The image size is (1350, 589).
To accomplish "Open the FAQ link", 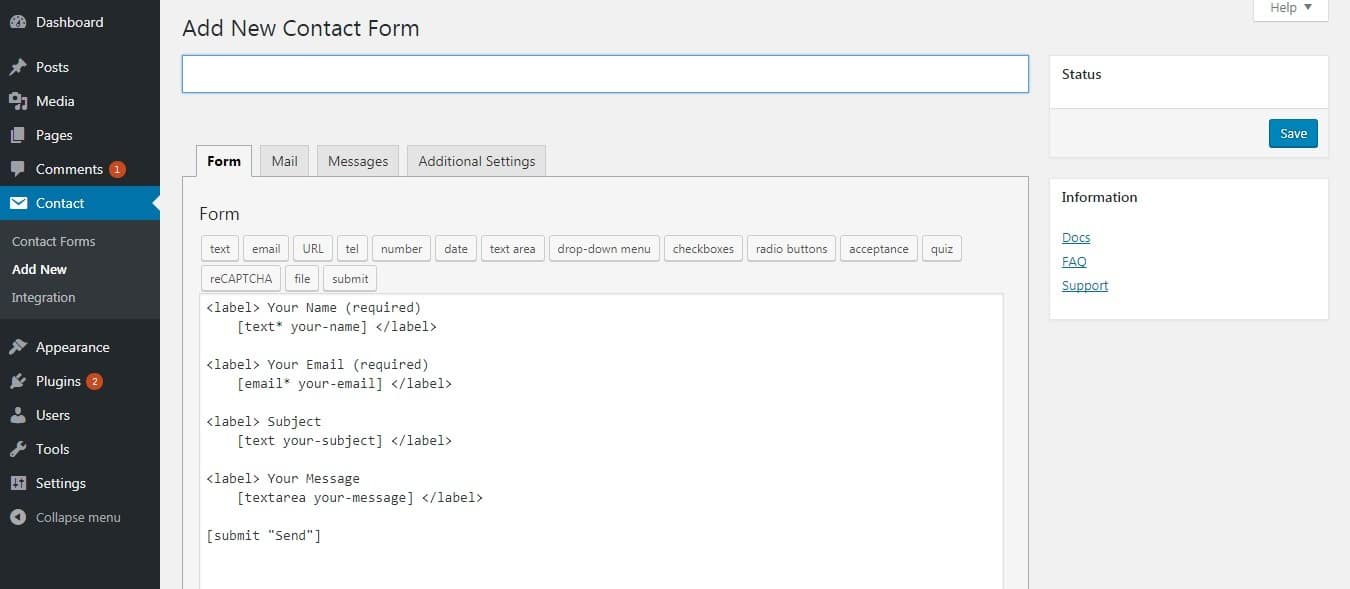I will [1073, 261].
